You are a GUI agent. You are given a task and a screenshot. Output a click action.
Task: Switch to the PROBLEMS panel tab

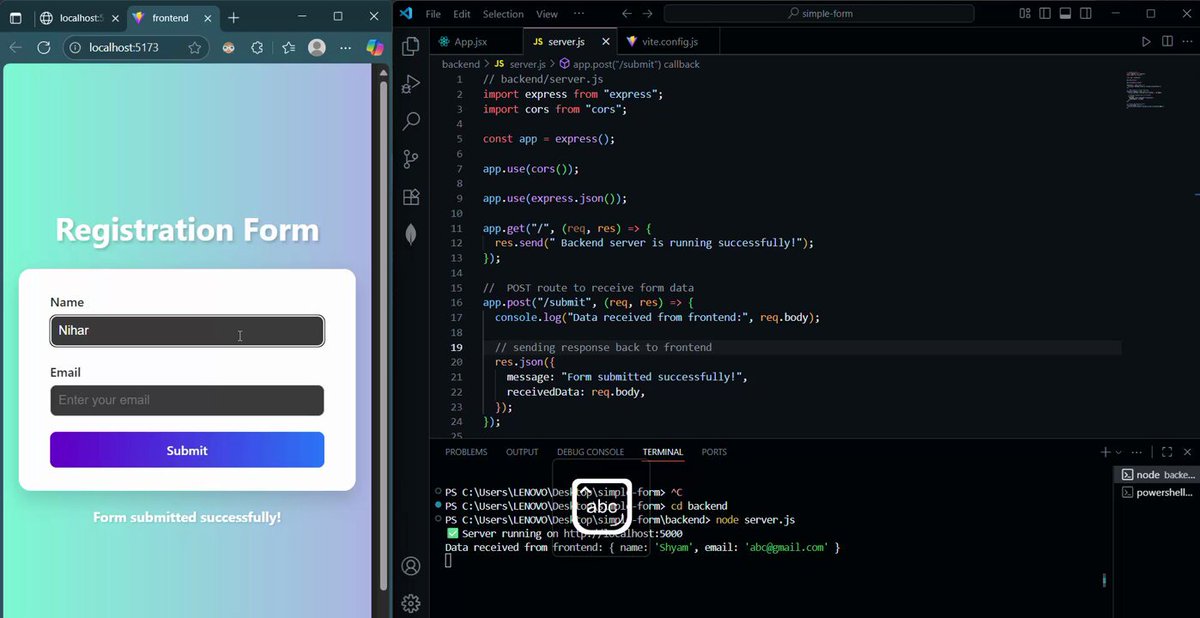pyautogui.click(x=466, y=452)
